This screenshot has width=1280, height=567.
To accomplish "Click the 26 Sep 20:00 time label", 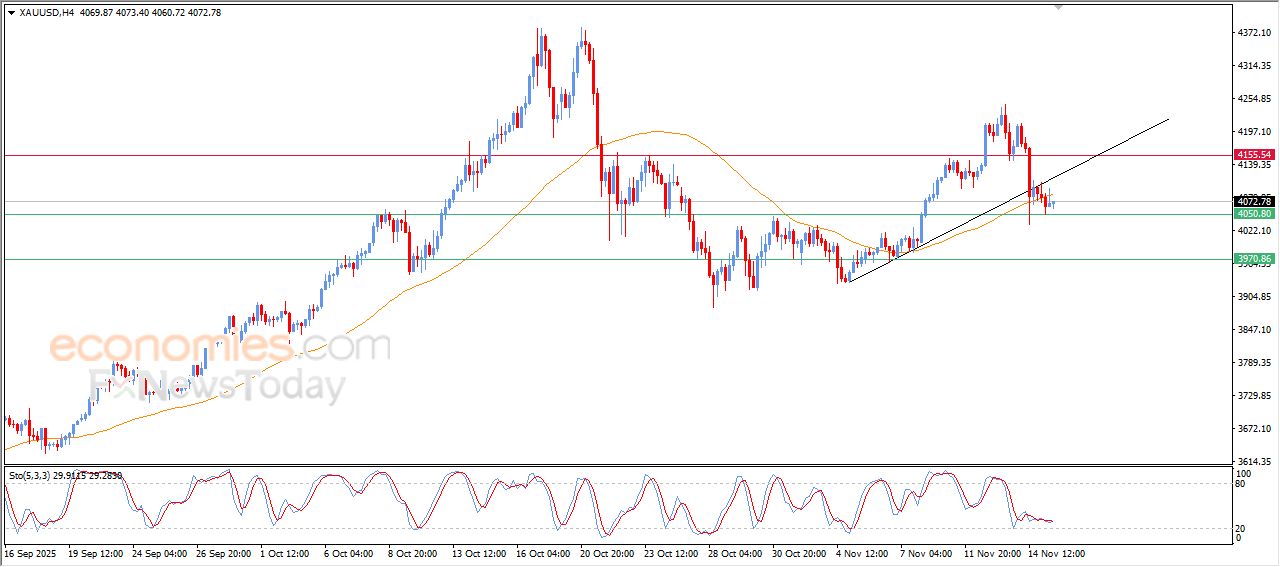I will pyautogui.click(x=224, y=553).
